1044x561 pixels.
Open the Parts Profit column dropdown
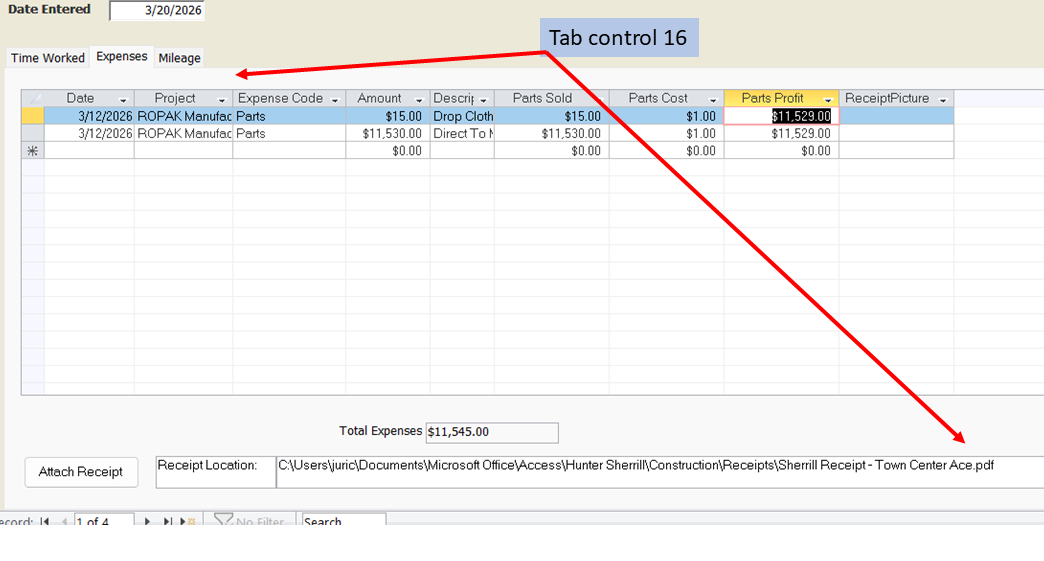[828, 100]
